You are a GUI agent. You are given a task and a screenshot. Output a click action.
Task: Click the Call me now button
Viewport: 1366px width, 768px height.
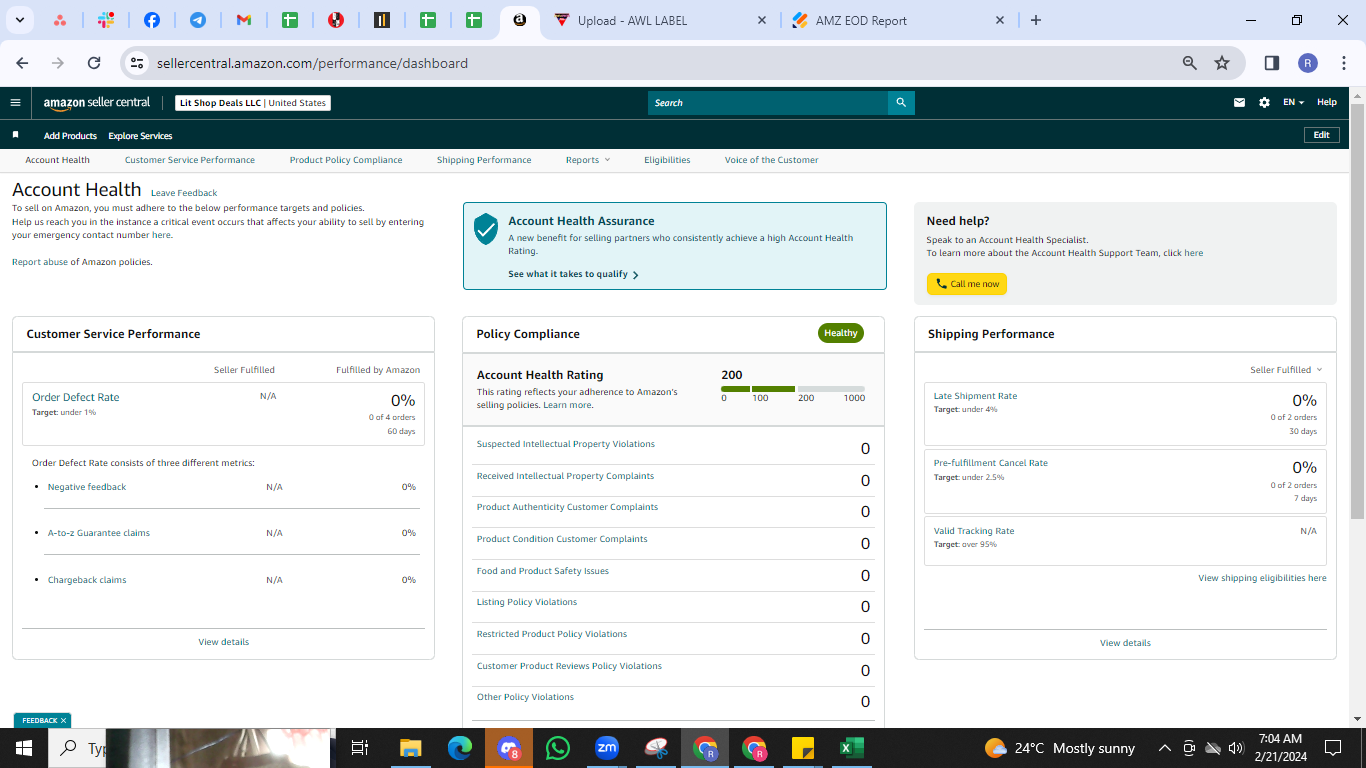(x=967, y=284)
